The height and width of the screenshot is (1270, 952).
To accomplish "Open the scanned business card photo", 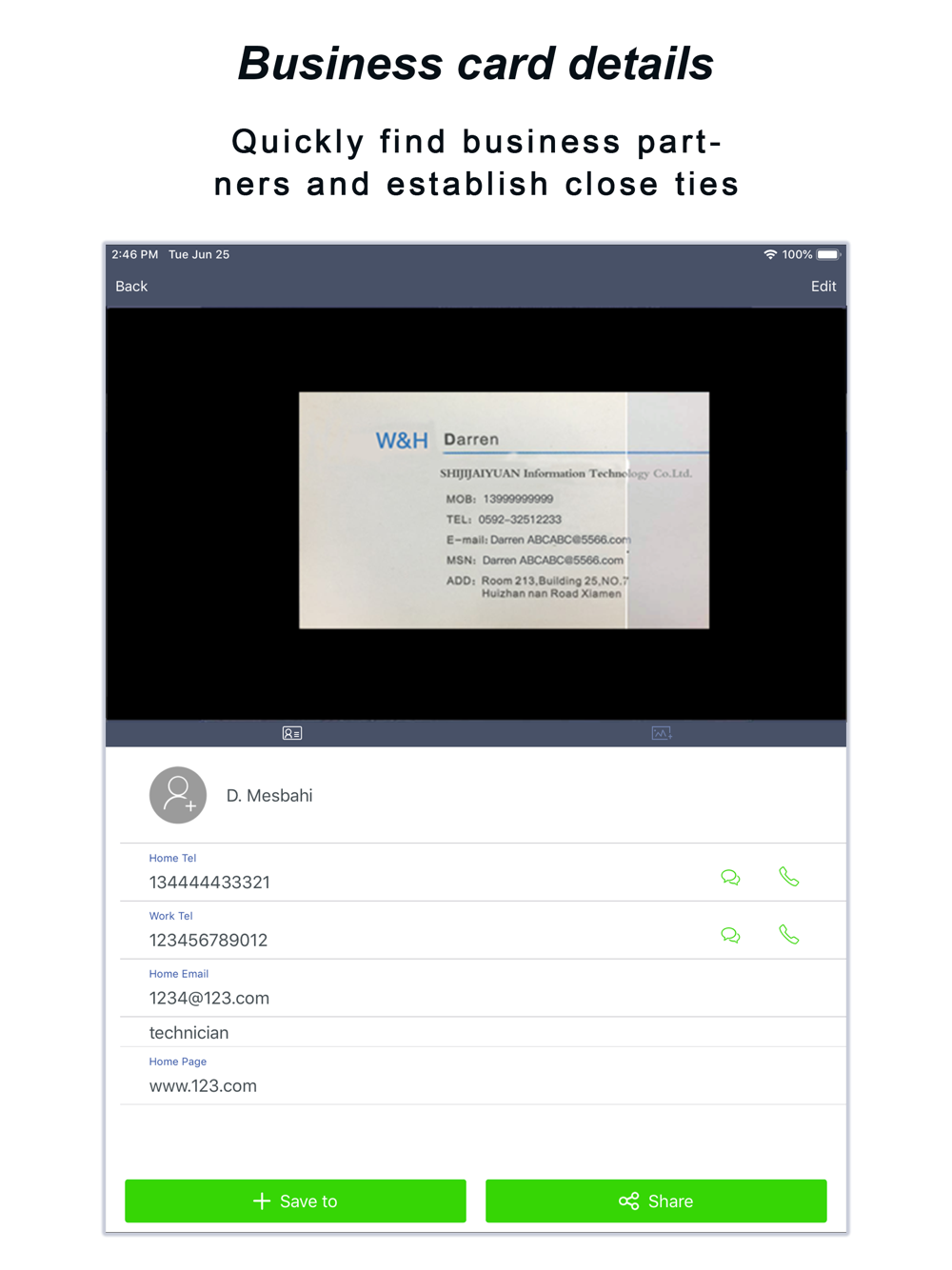I will coord(504,510).
